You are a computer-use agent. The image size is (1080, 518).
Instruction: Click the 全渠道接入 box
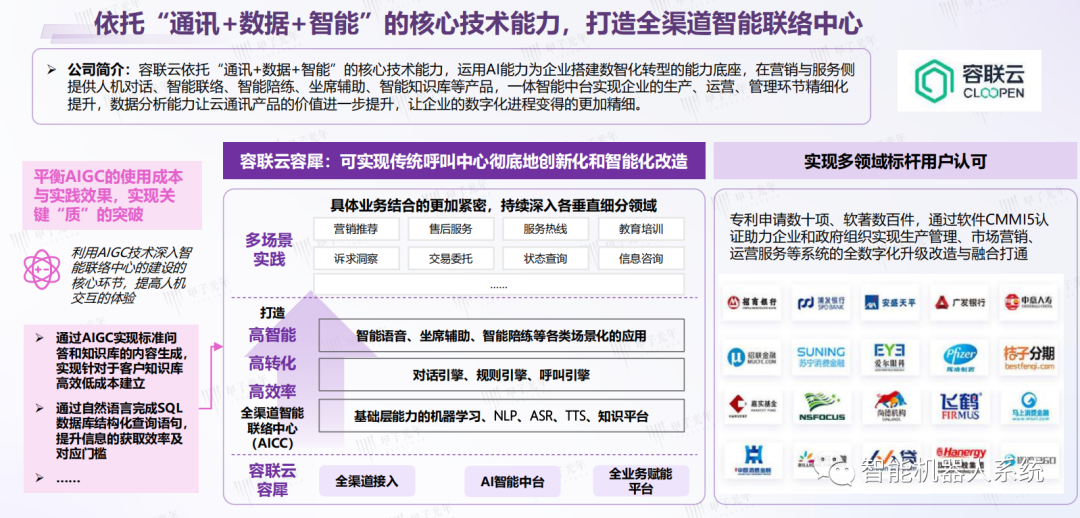367,480
